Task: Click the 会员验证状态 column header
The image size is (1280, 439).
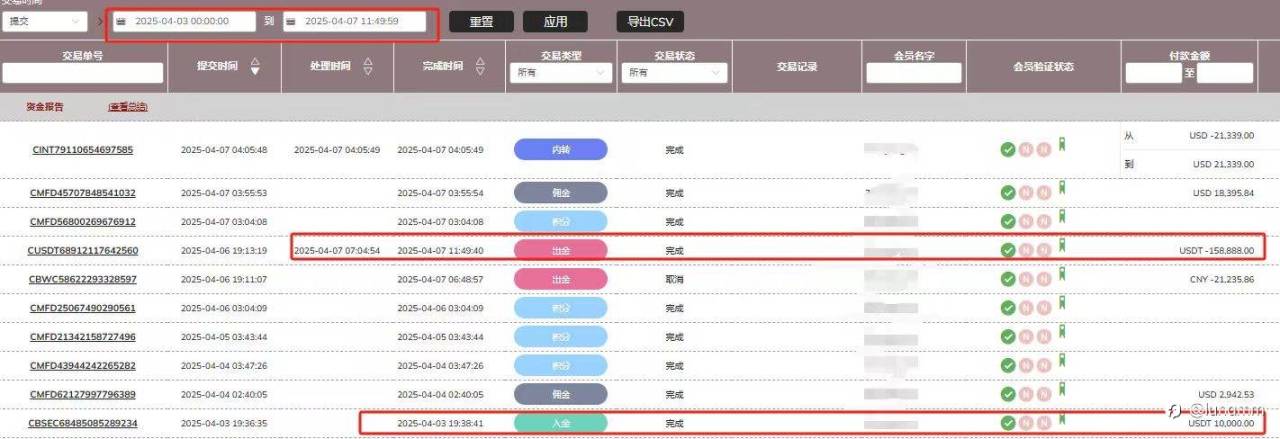Action: (x=1043, y=67)
